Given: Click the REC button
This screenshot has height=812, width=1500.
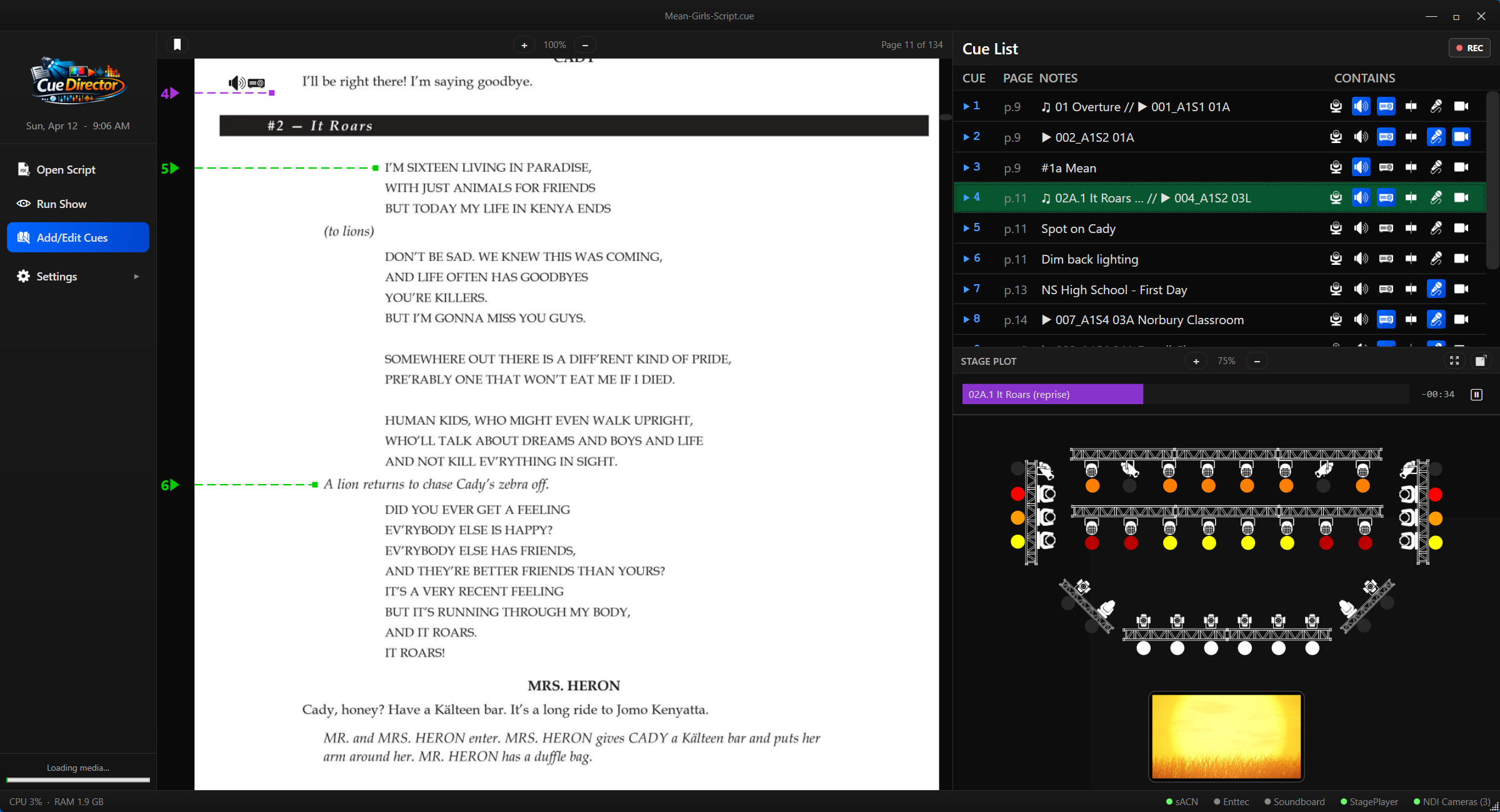Looking at the screenshot, I should tap(1469, 47).
